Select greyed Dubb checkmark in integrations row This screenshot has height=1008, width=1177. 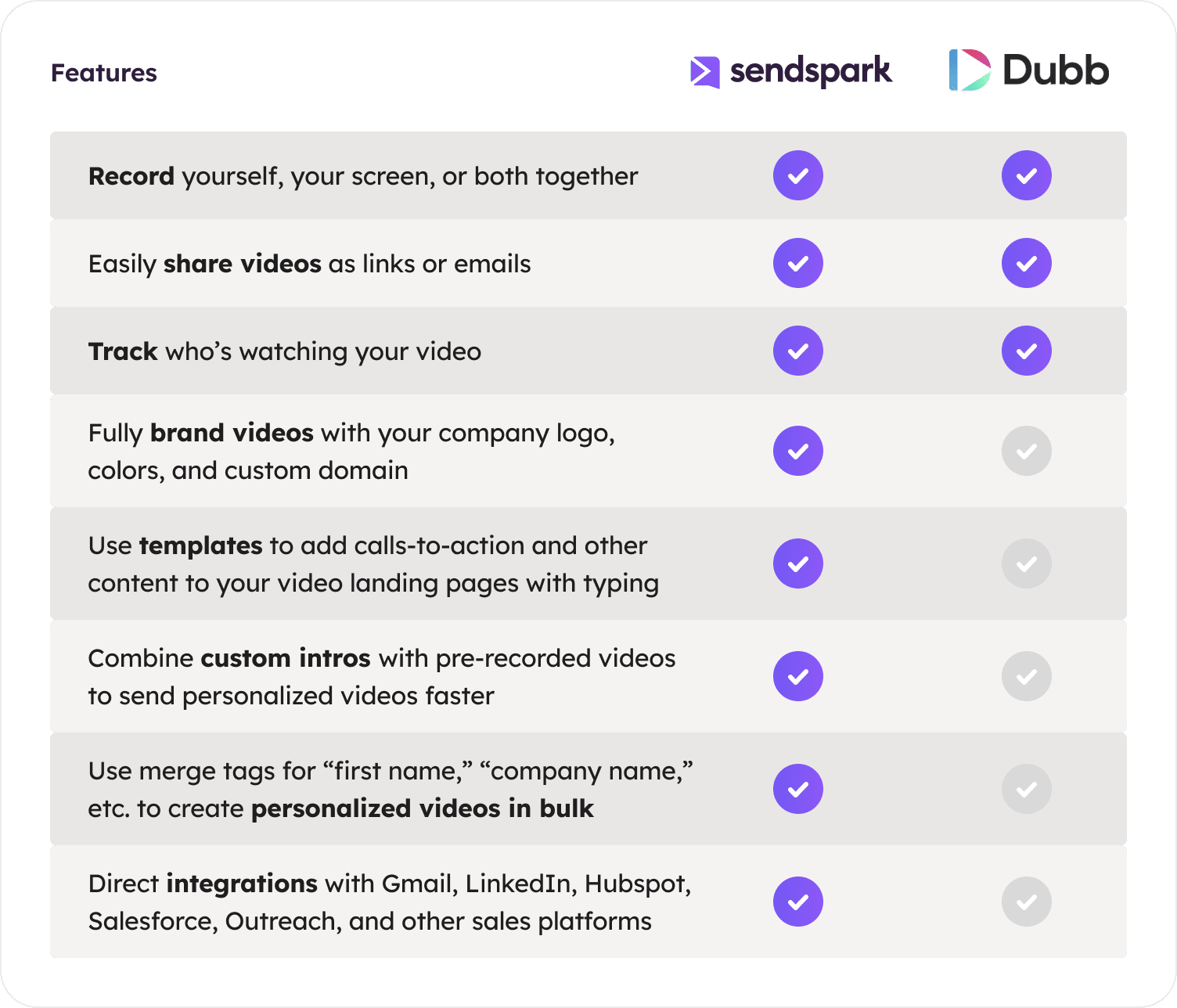pyautogui.click(x=1027, y=902)
